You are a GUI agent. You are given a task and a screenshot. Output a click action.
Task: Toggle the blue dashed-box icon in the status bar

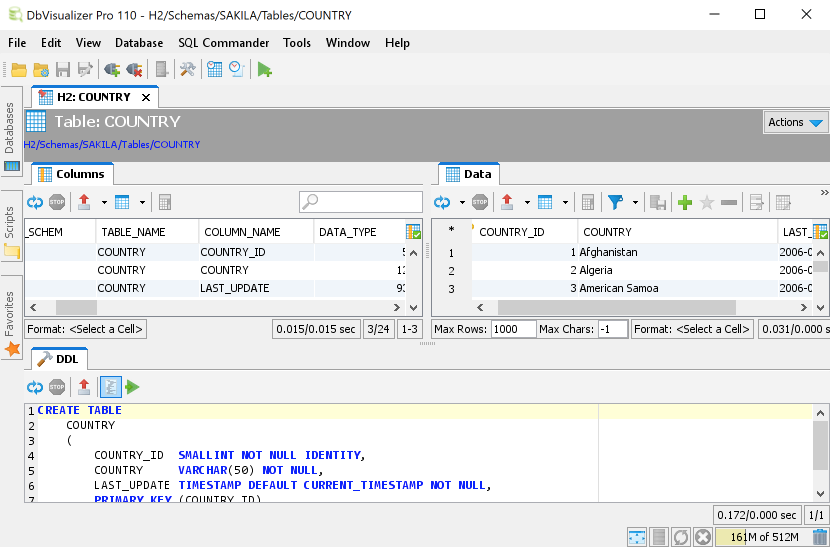(x=637, y=536)
